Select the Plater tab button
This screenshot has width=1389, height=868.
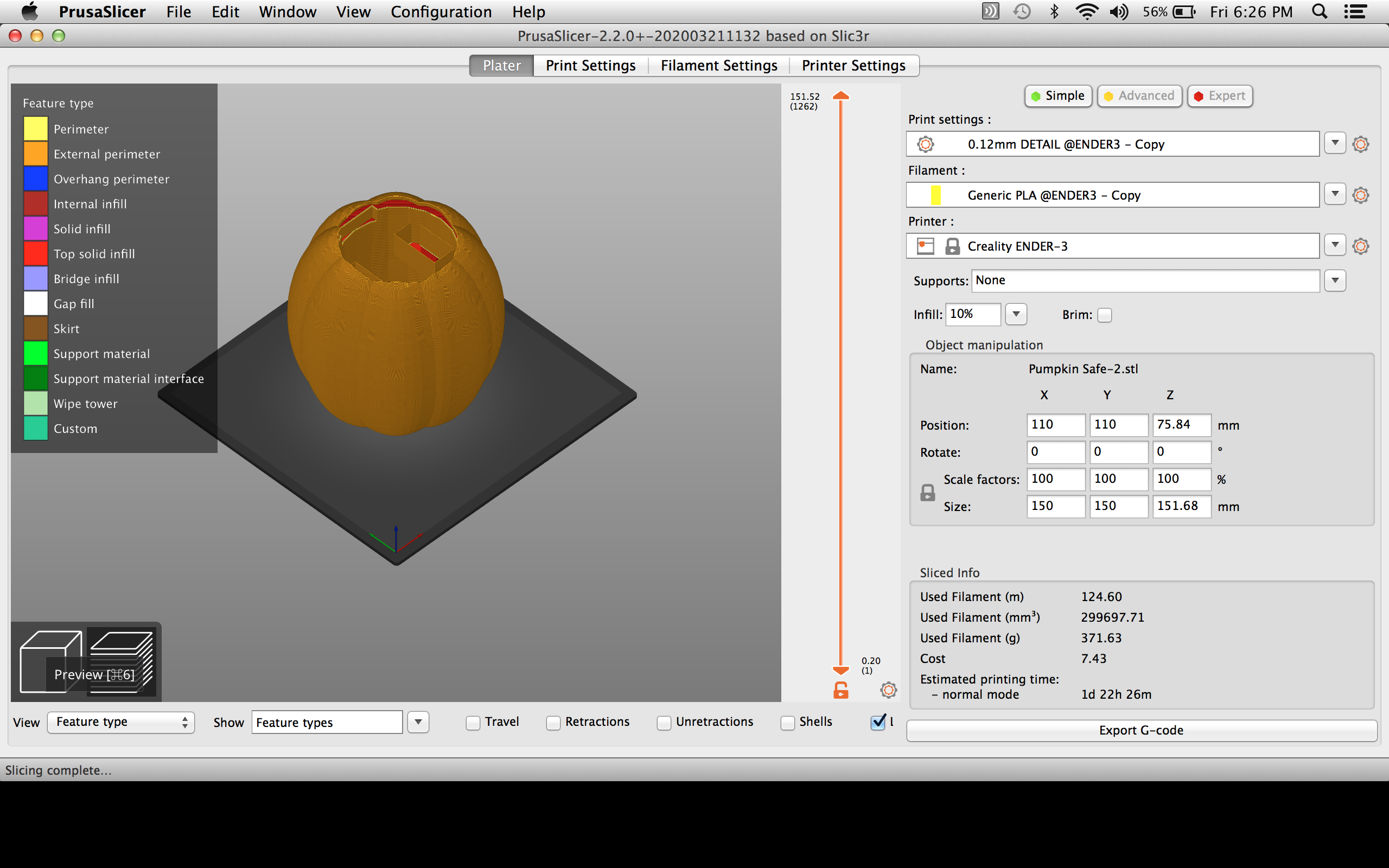pyautogui.click(x=502, y=66)
